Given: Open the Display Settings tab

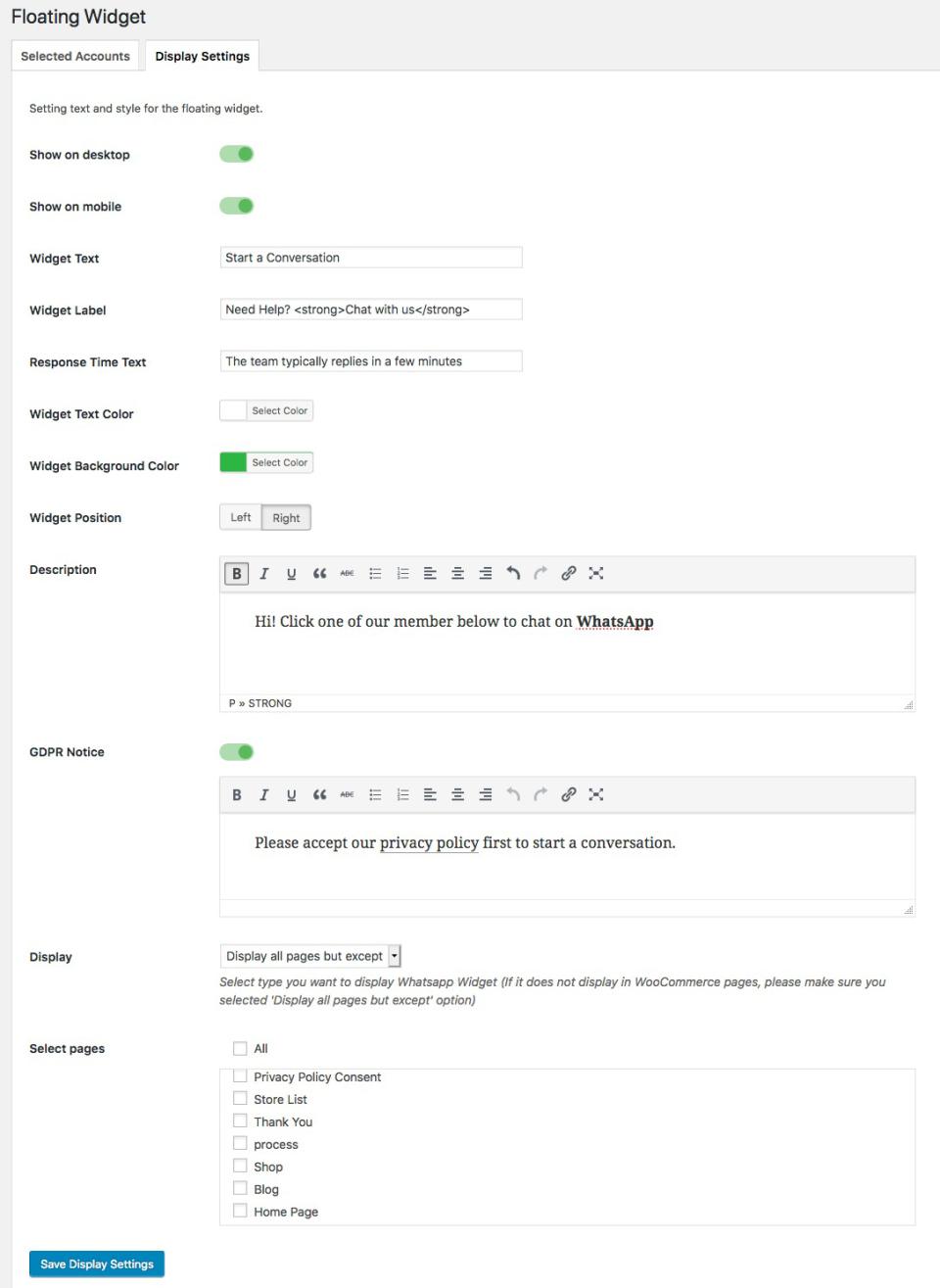Looking at the screenshot, I should pyautogui.click(x=202, y=56).
